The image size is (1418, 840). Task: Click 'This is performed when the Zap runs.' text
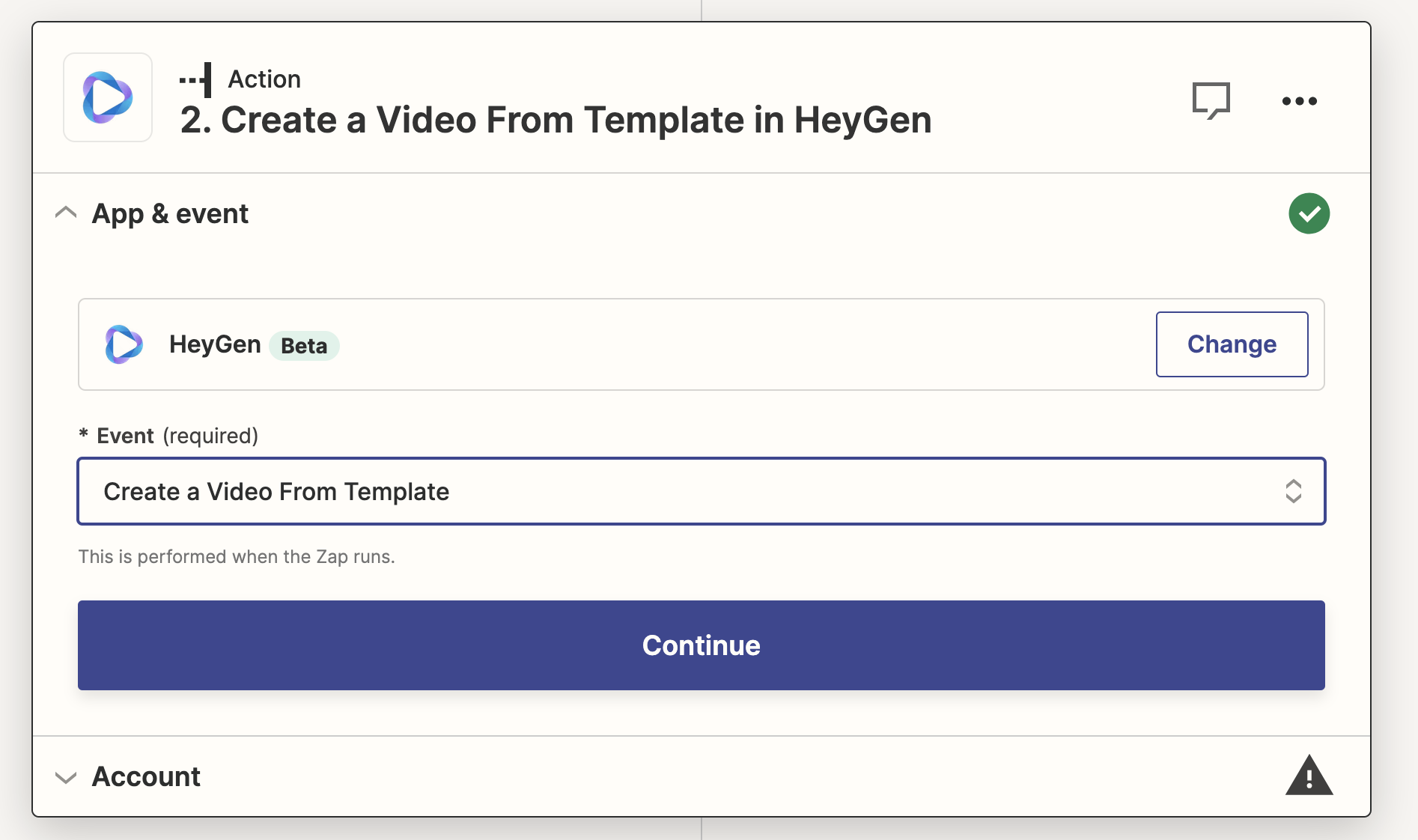click(237, 557)
